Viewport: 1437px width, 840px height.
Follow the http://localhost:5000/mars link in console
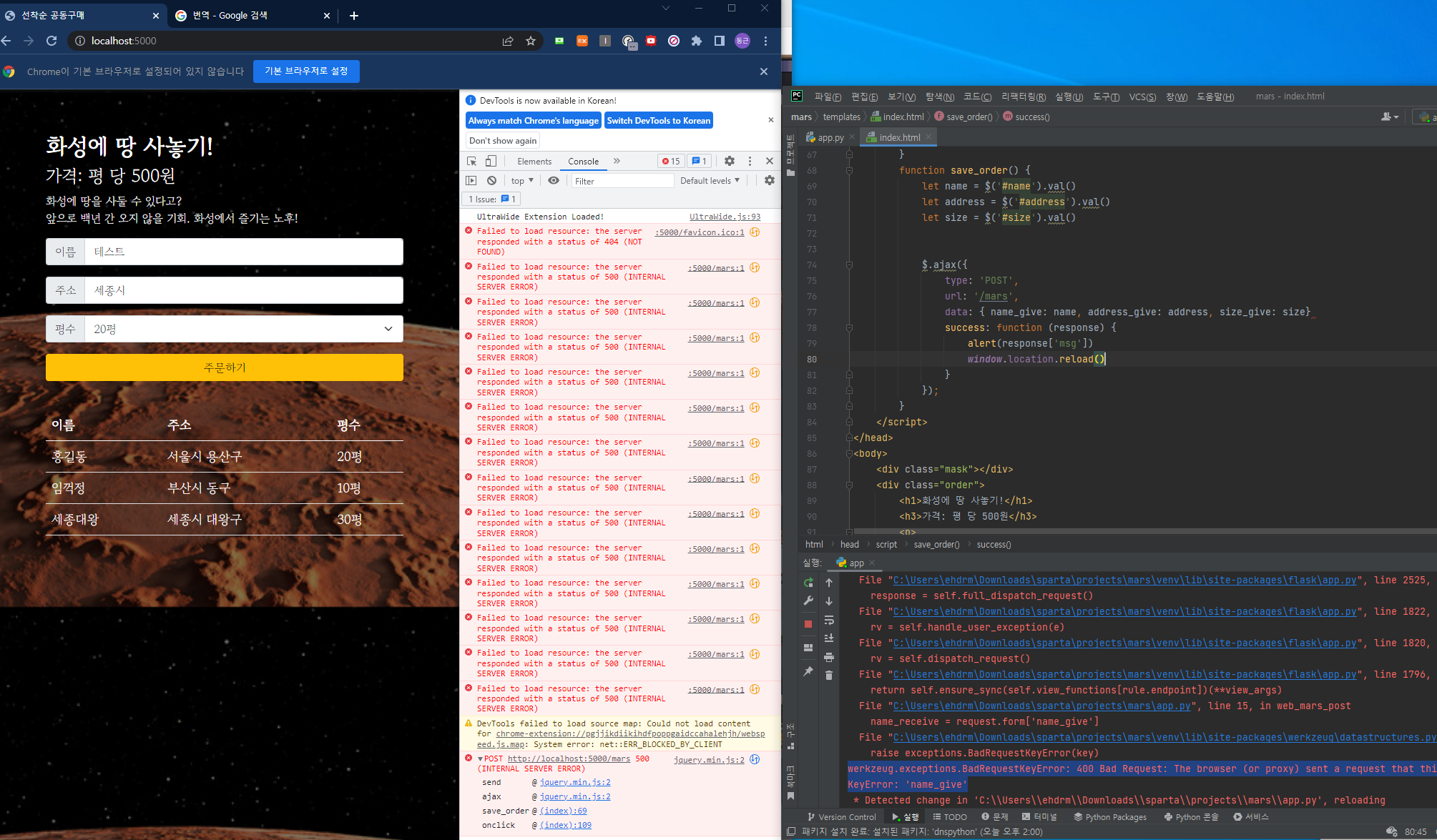569,759
